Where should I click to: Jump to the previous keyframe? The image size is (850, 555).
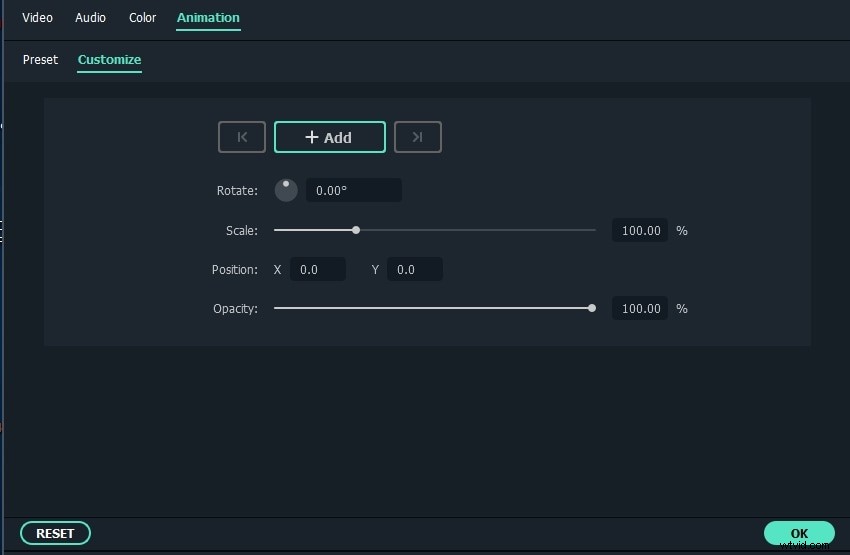[242, 137]
